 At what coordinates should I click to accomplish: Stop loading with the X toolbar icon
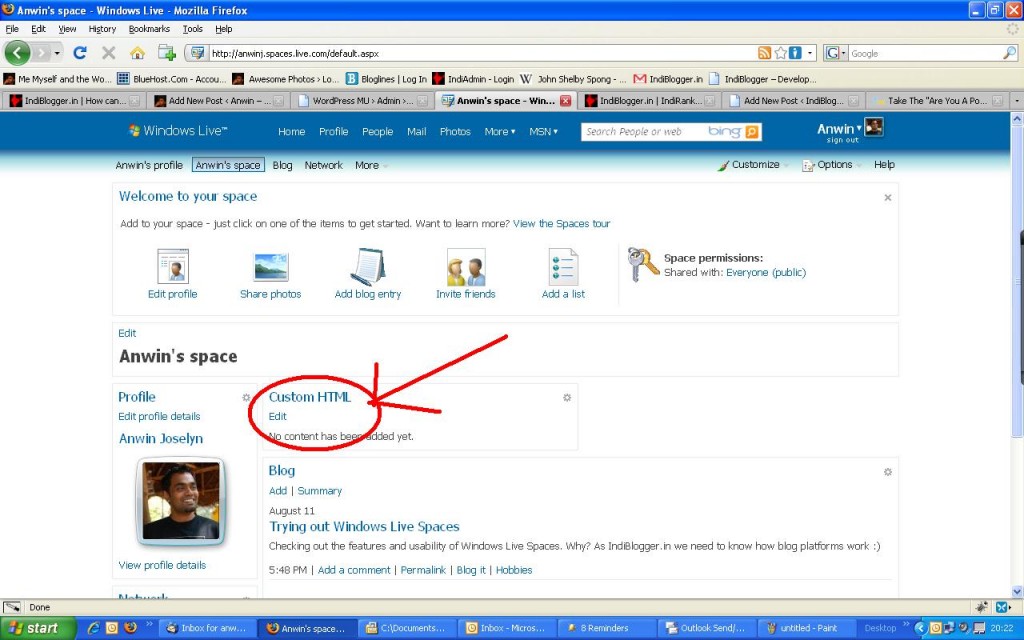click(x=108, y=53)
